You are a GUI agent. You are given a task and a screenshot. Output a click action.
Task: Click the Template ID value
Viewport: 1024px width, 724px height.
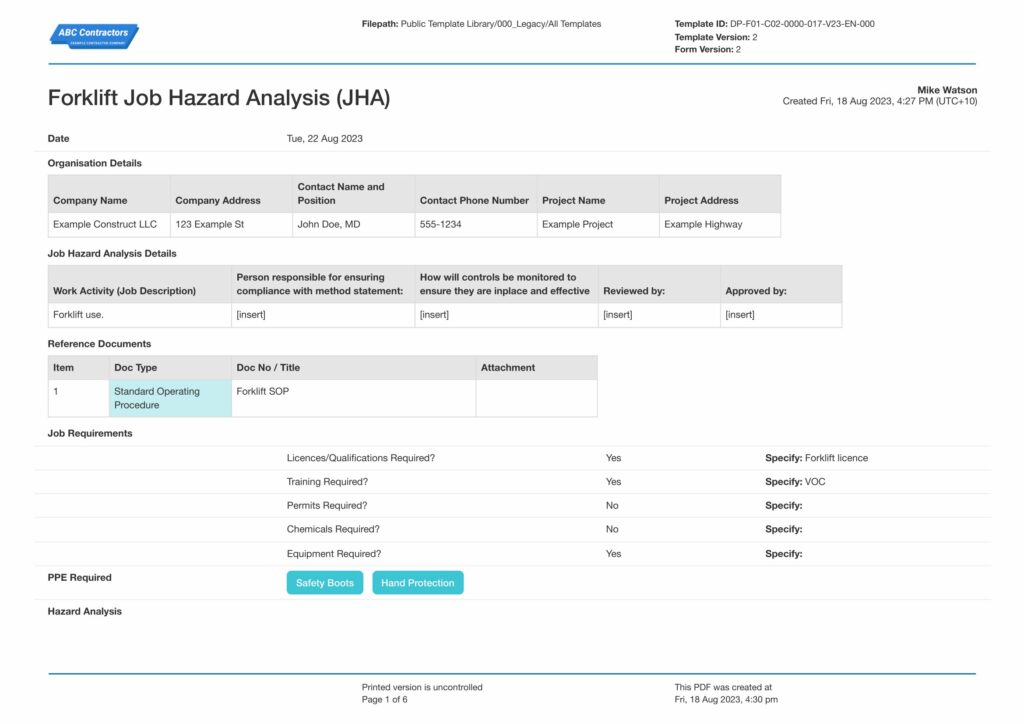[802, 24]
